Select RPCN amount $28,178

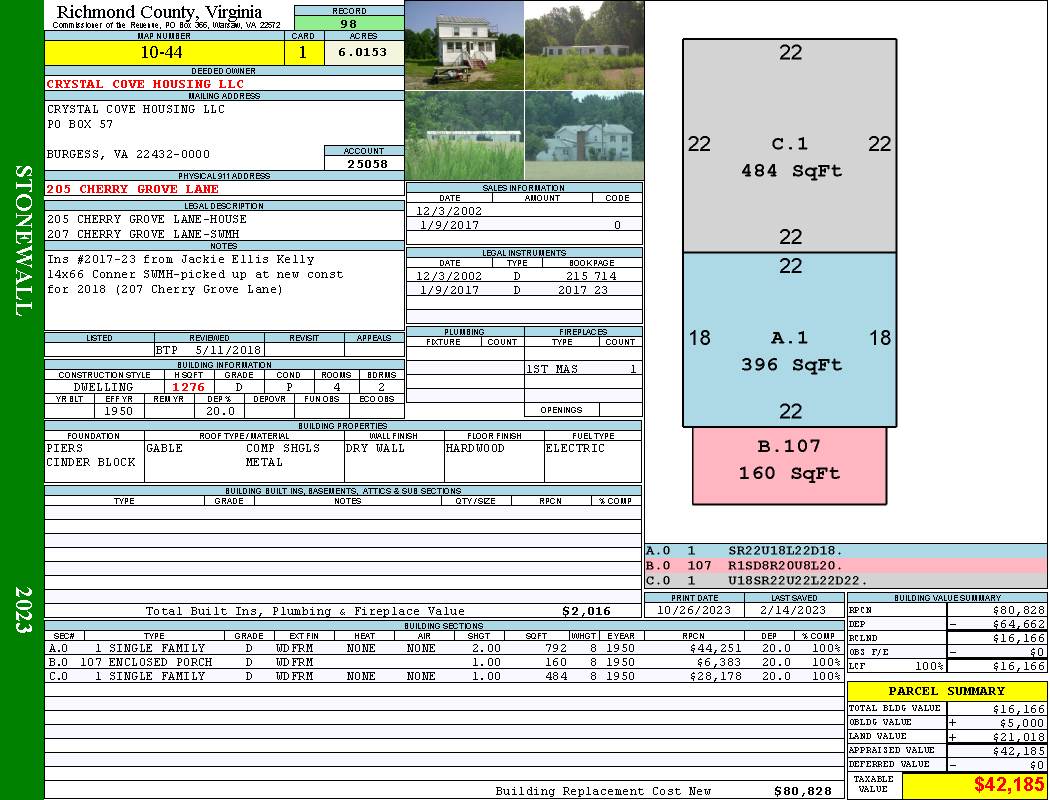[715, 676]
